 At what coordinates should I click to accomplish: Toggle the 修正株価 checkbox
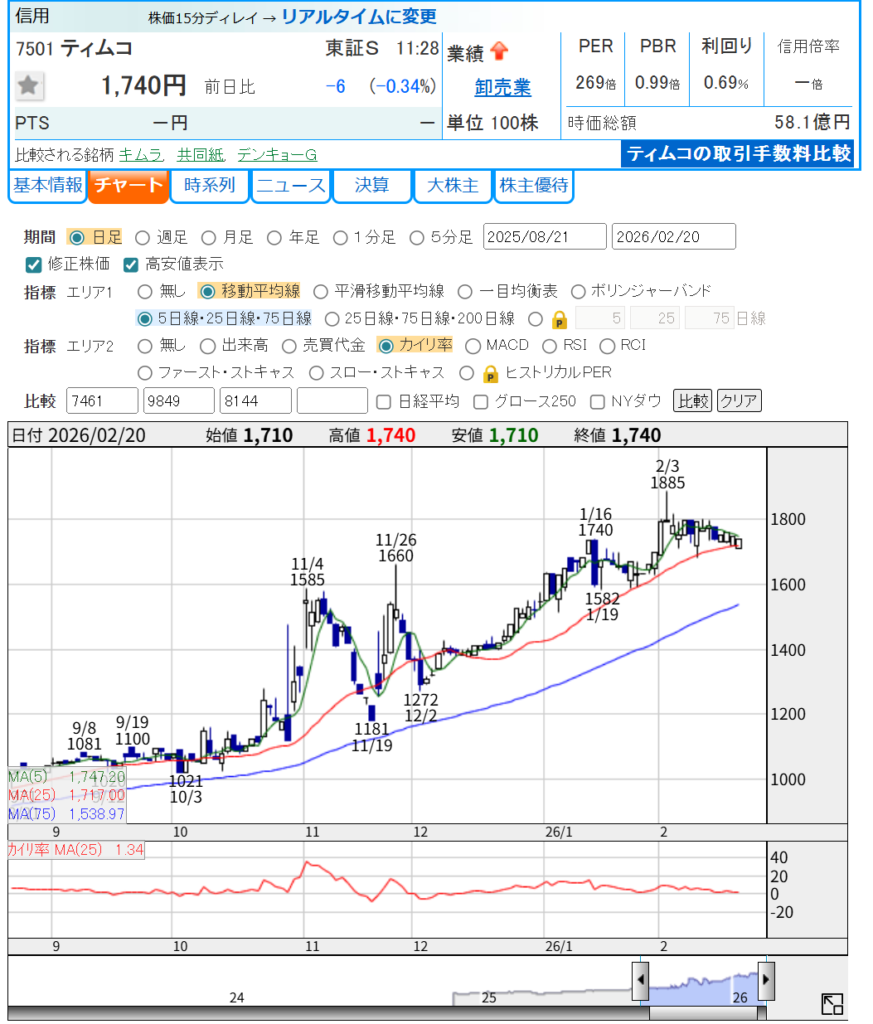point(33,264)
